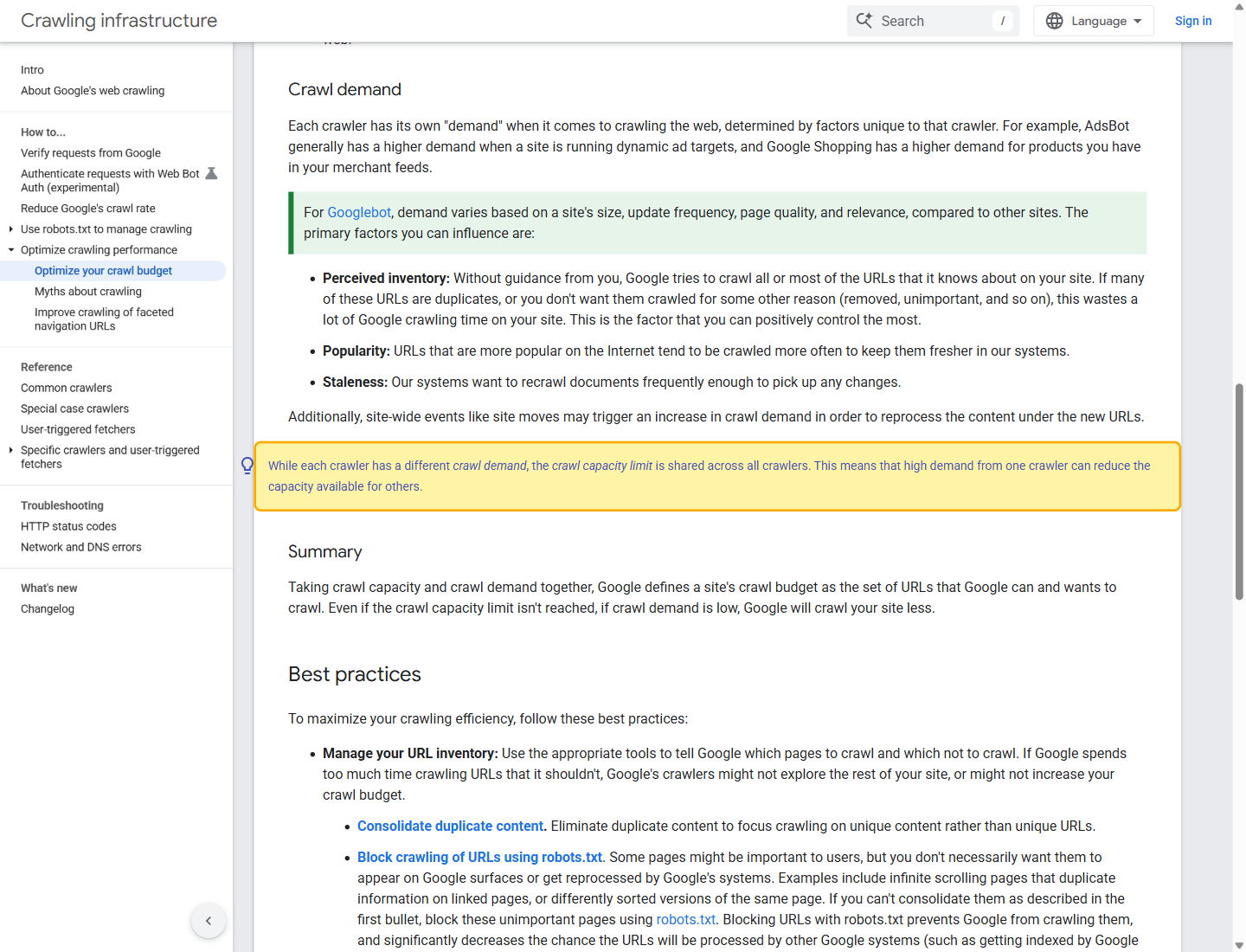Click the Best practices heading
This screenshot has width=1246, height=952.
pos(355,674)
